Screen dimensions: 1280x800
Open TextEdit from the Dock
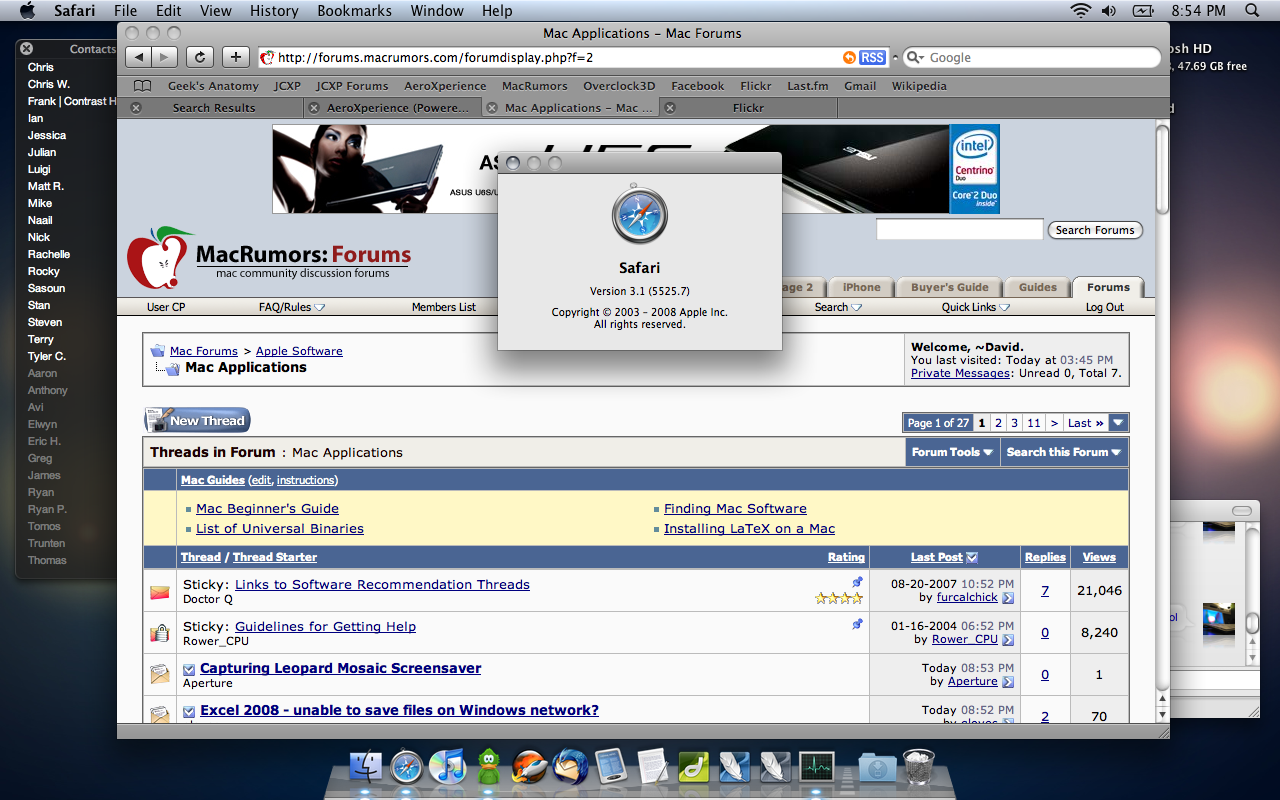point(652,768)
